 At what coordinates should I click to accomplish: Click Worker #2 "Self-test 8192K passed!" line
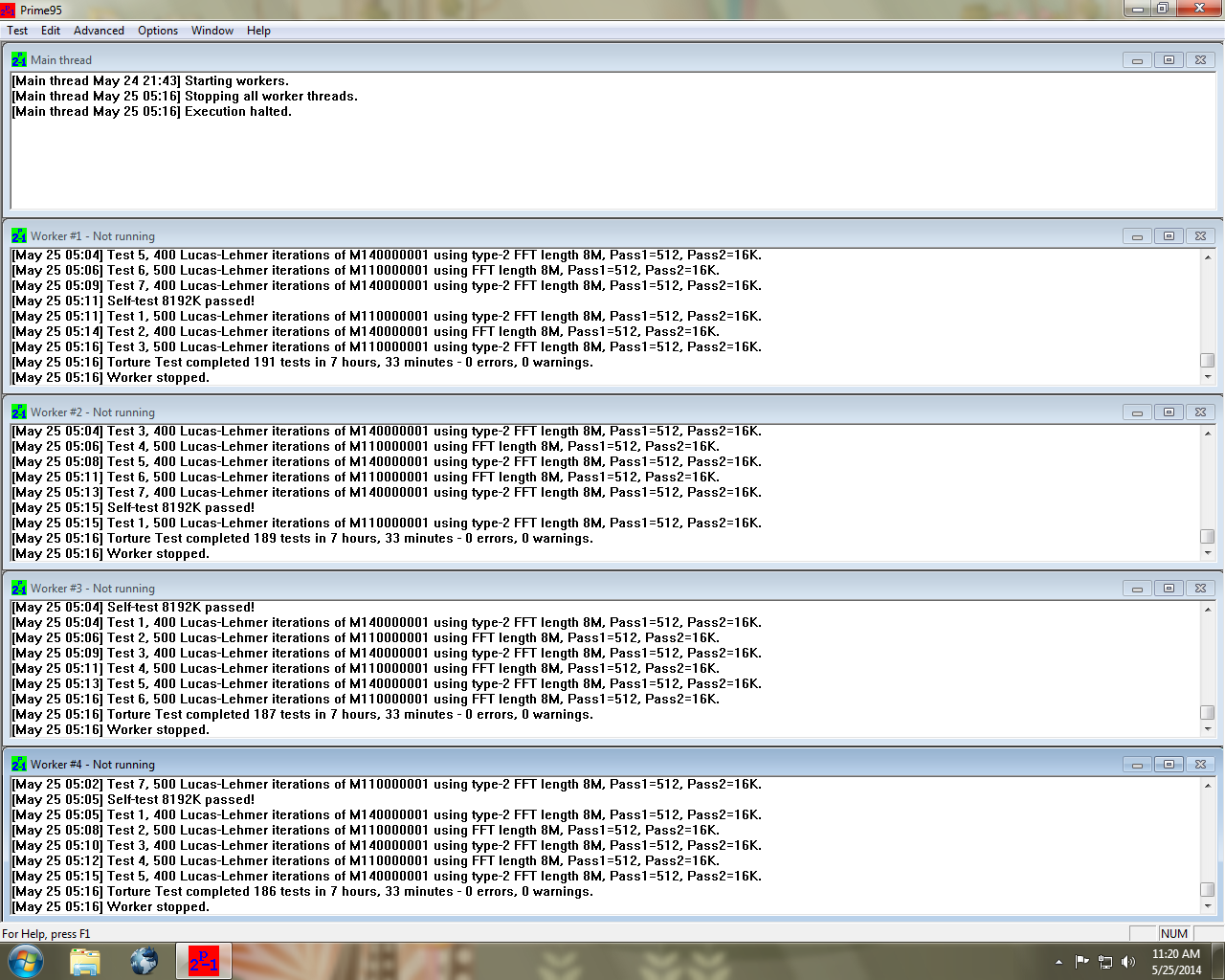point(133,507)
